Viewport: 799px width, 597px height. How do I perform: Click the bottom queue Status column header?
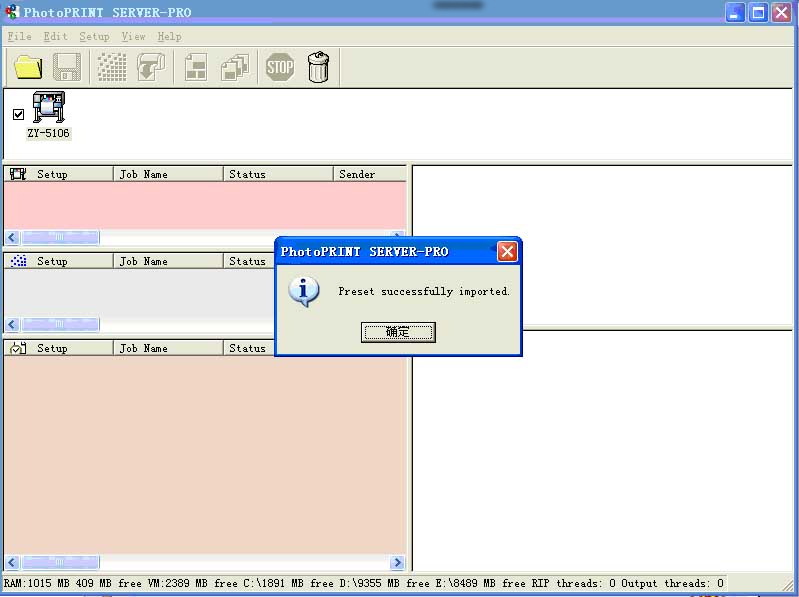(x=249, y=348)
